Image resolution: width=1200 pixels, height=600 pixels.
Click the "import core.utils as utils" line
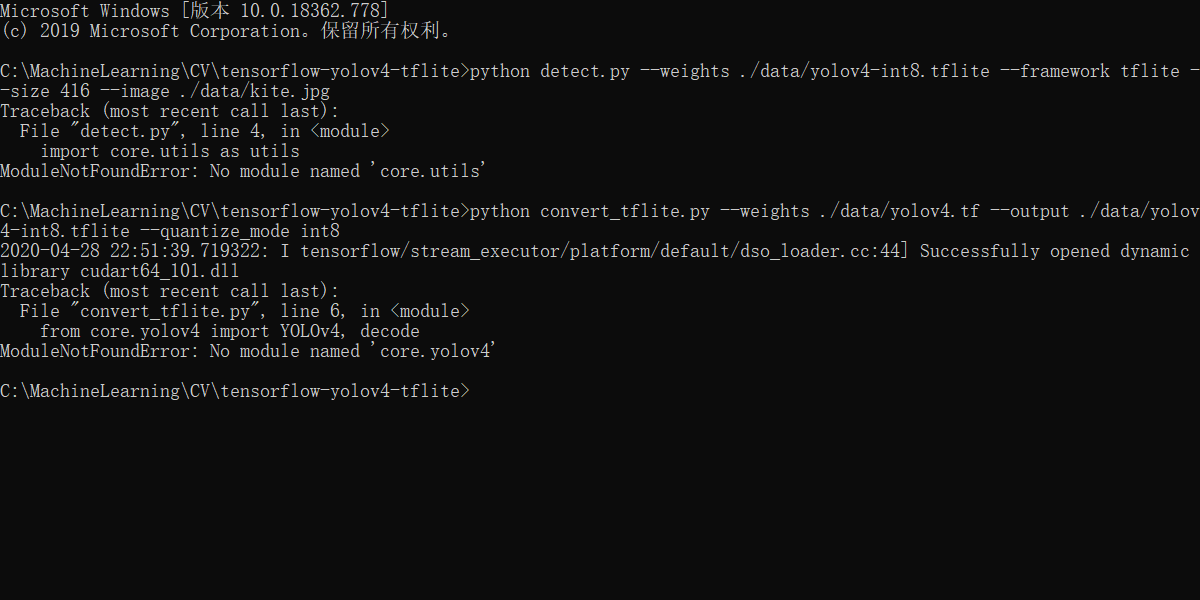(x=170, y=151)
